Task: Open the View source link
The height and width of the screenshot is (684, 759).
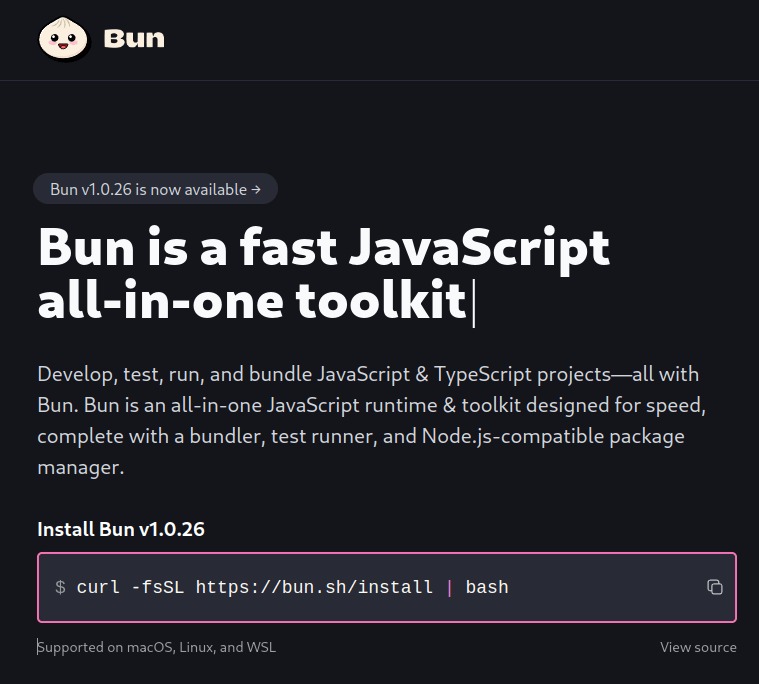Action: click(x=698, y=647)
